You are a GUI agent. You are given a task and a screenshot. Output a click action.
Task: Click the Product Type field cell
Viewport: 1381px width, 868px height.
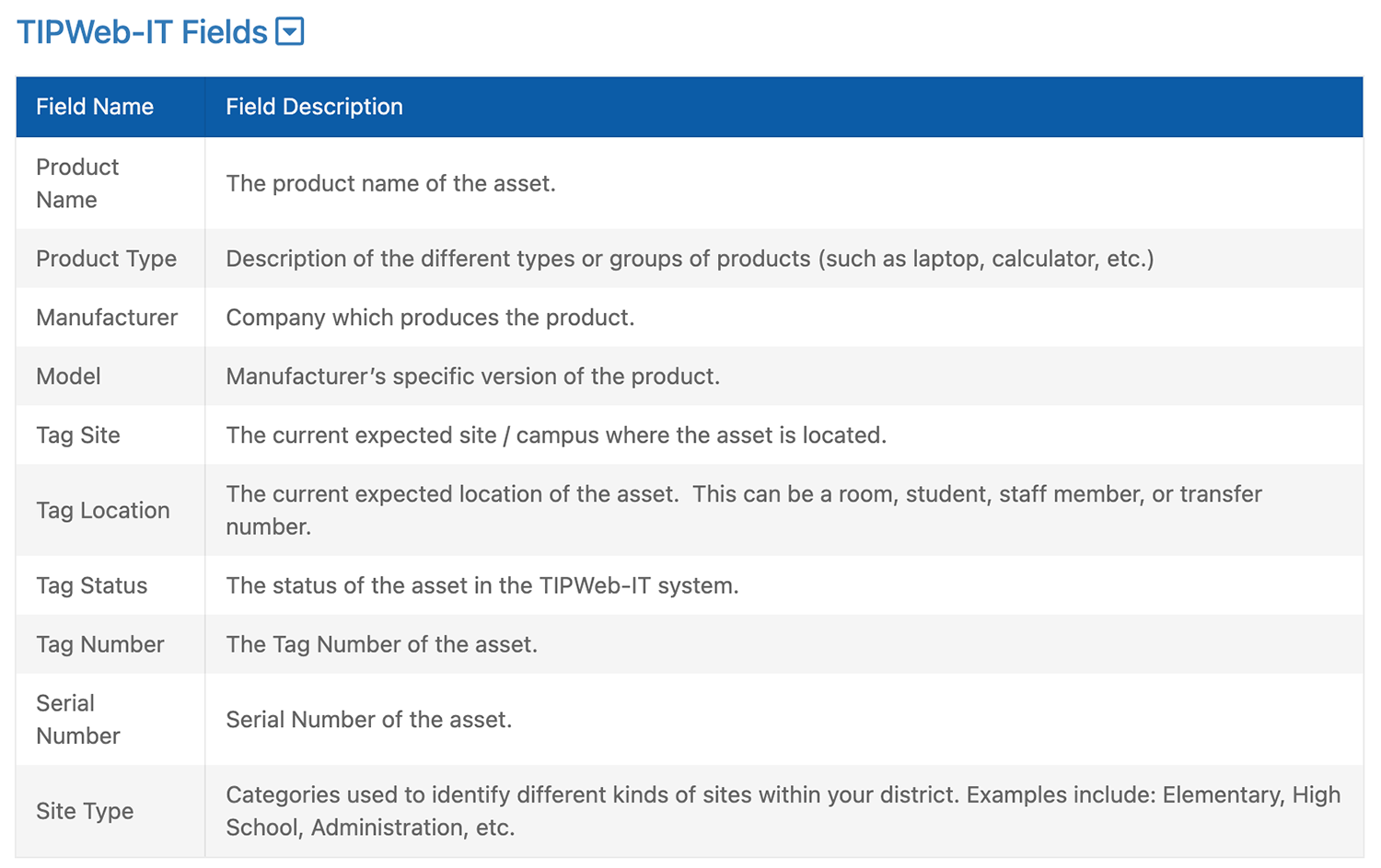[x=110, y=259]
